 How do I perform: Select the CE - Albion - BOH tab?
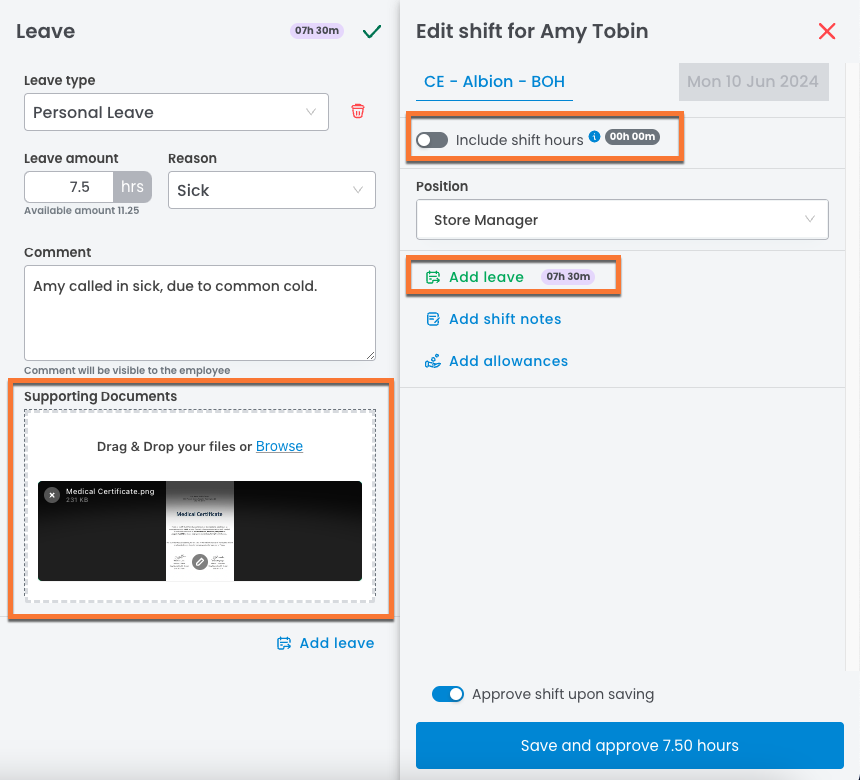click(494, 82)
